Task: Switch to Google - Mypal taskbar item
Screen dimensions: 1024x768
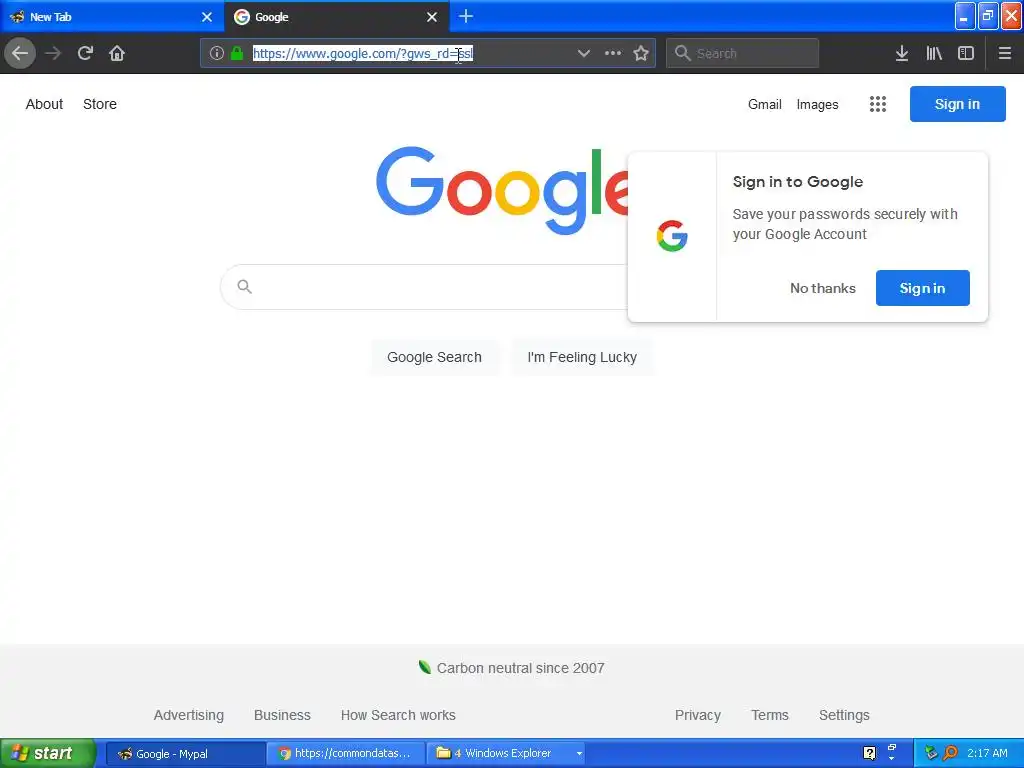Action: (185, 754)
